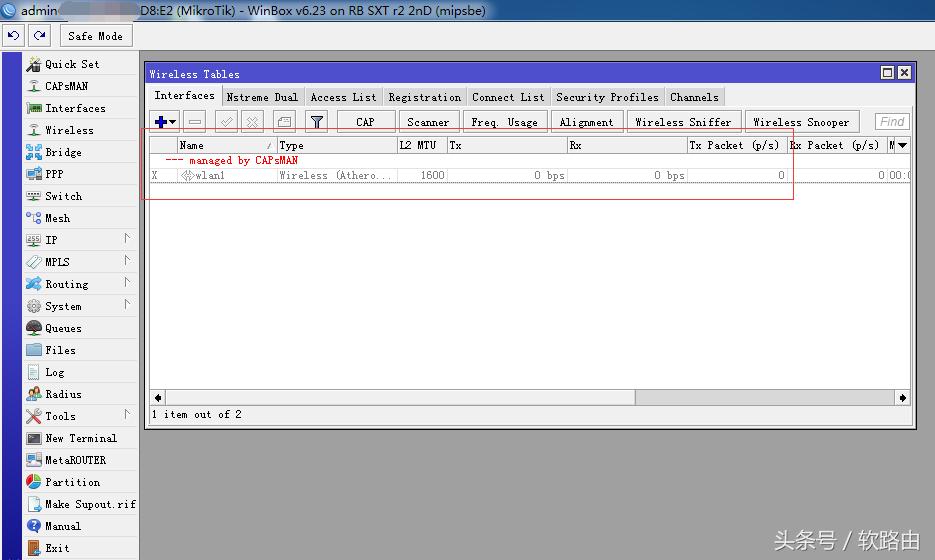
Task: Open the Queues section
Action: point(63,328)
